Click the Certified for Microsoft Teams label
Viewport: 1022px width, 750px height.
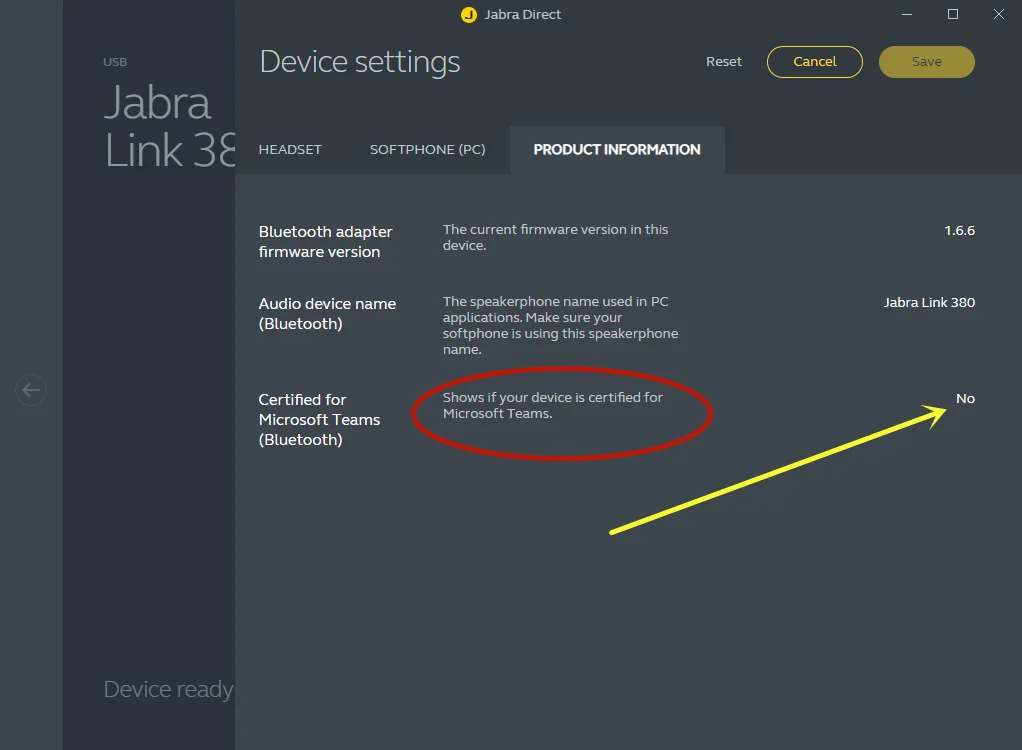(320, 419)
